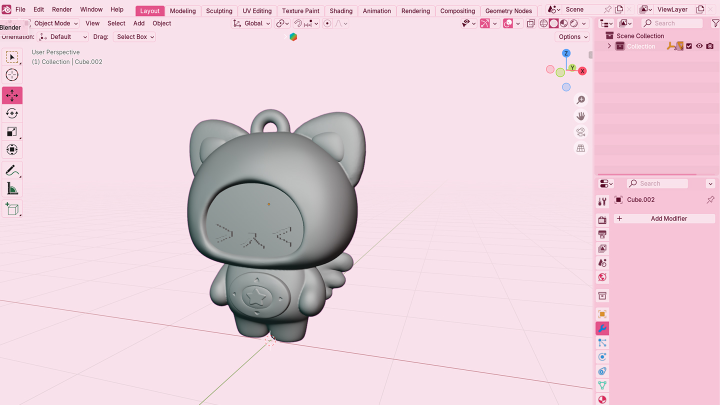Open the File menu
The width and height of the screenshot is (720, 405).
pyautogui.click(x=21, y=9)
